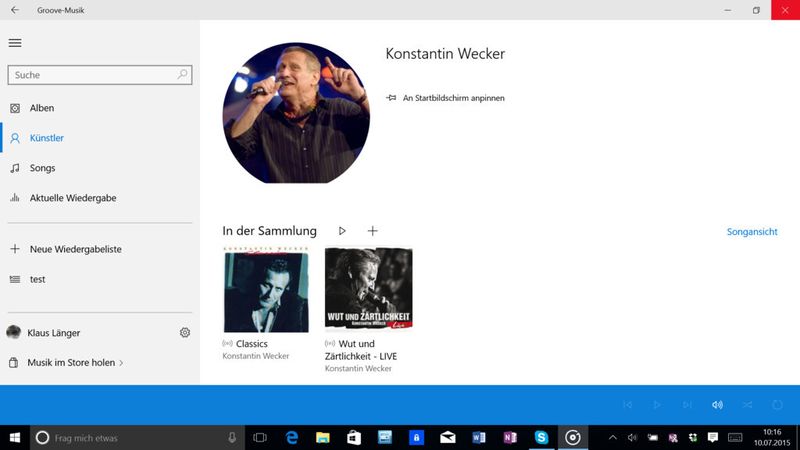Open the Songs section
800x450 pixels.
[42, 168]
